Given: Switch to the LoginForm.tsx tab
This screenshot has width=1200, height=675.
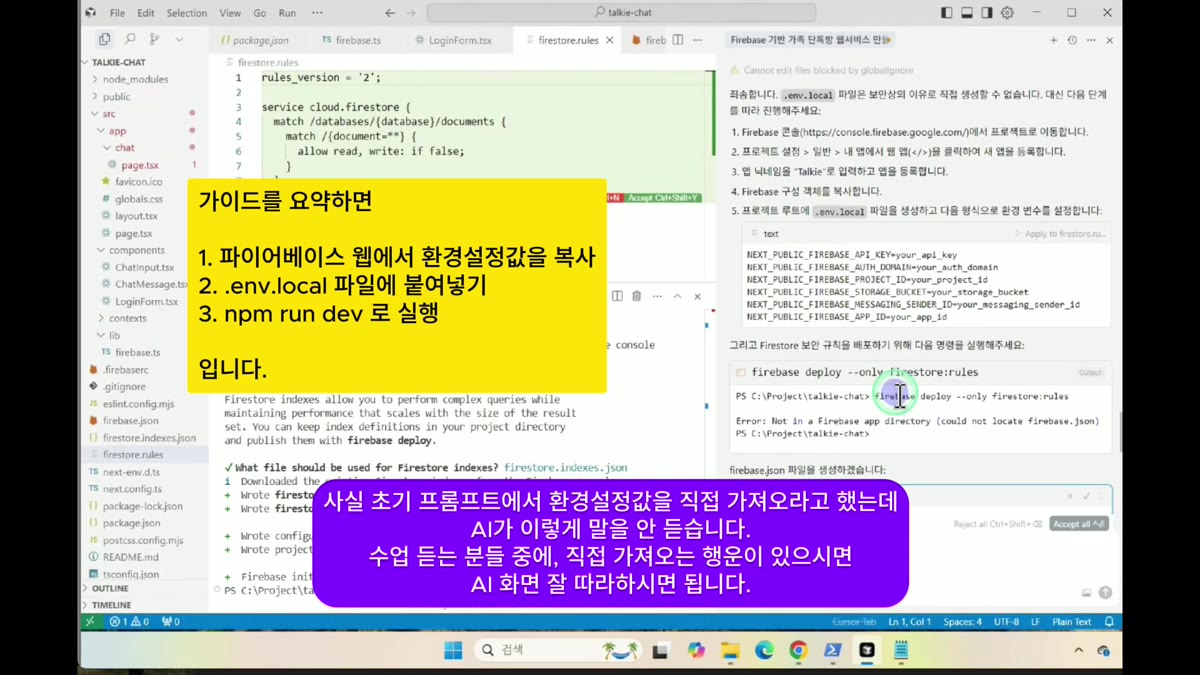Looking at the screenshot, I should [x=453, y=40].
